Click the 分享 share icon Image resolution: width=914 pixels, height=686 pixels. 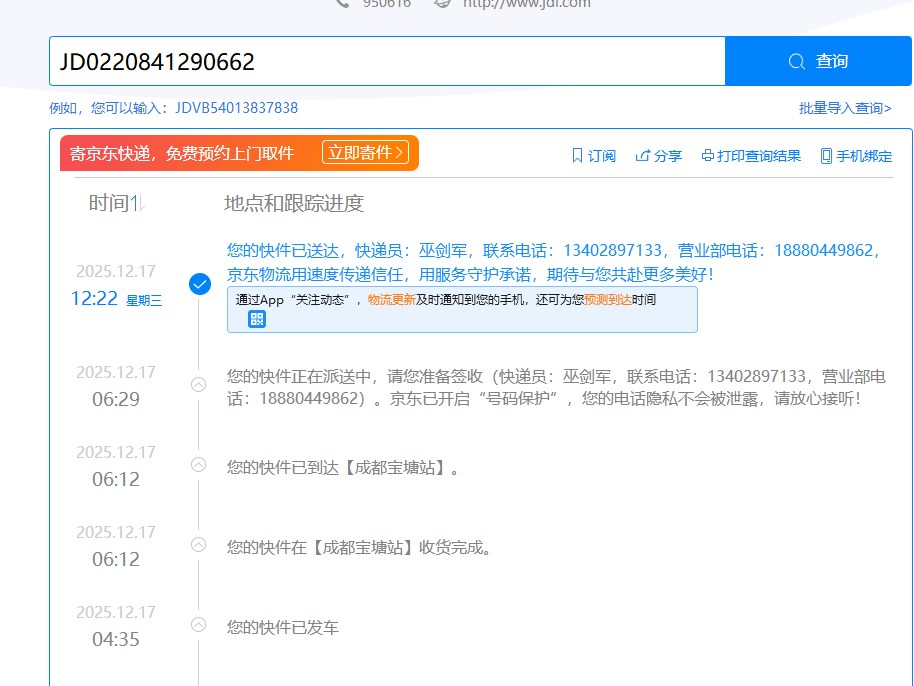pyautogui.click(x=643, y=155)
